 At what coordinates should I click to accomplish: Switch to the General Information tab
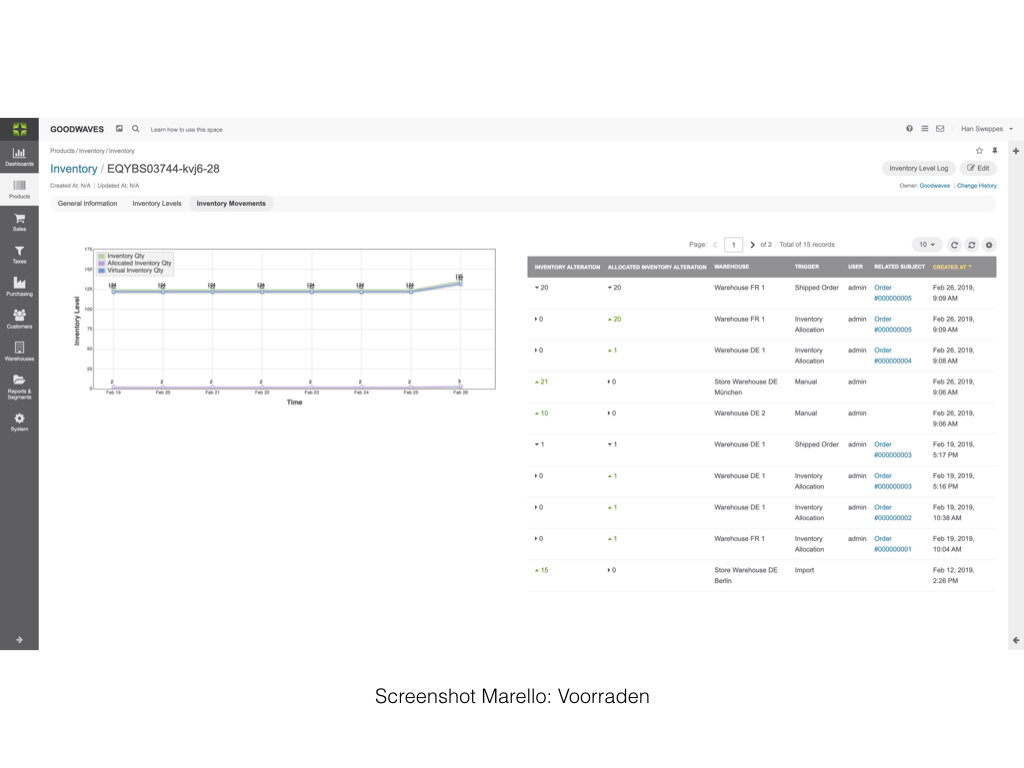pos(87,203)
